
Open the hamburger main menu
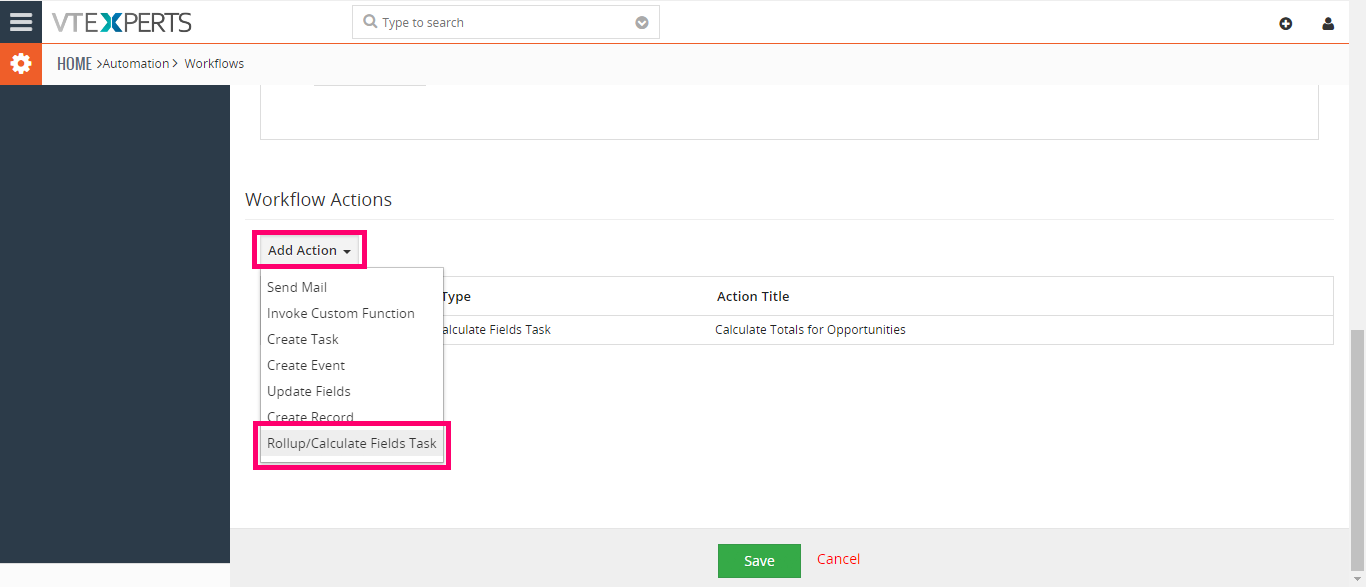pyautogui.click(x=20, y=21)
